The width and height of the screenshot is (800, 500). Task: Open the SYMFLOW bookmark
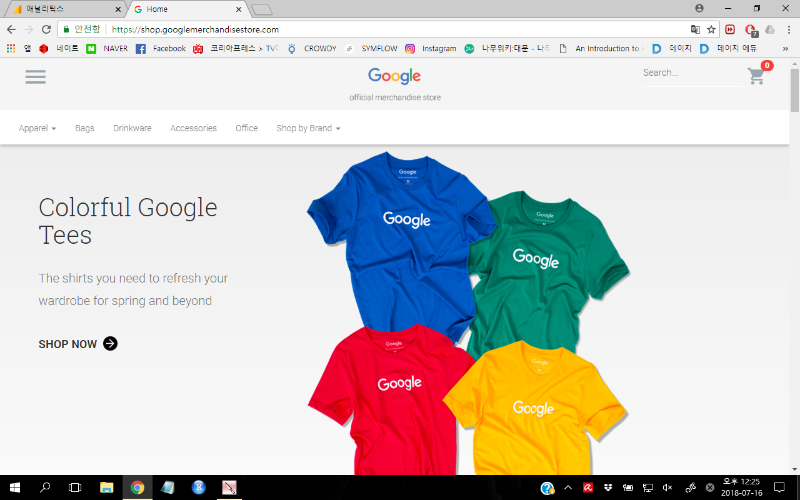click(372, 48)
